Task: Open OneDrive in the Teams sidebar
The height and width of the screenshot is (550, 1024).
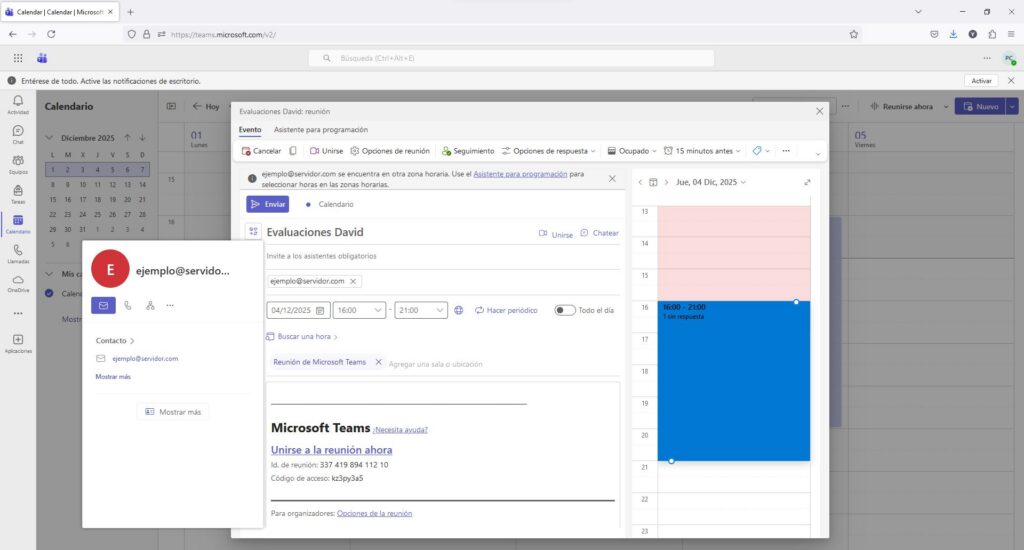Action: [18, 283]
